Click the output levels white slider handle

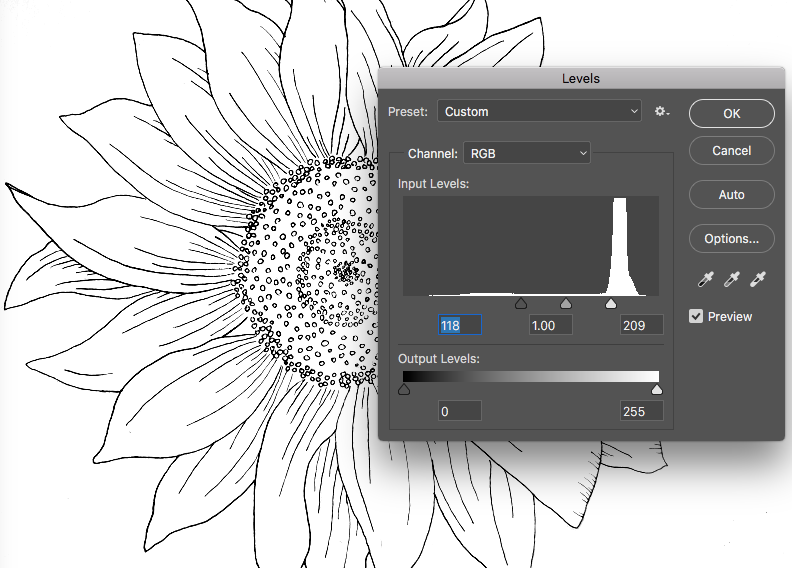[656, 389]
